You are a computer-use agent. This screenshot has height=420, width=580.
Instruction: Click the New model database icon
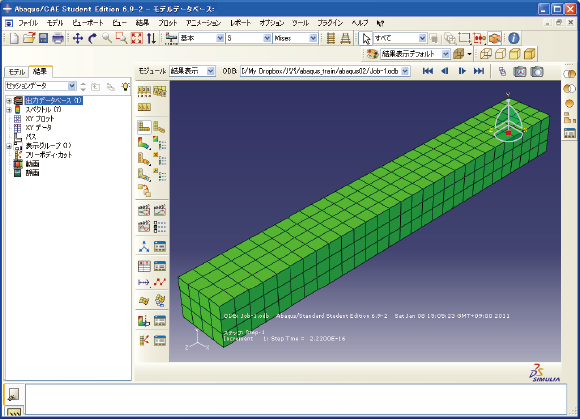[14, 38]
